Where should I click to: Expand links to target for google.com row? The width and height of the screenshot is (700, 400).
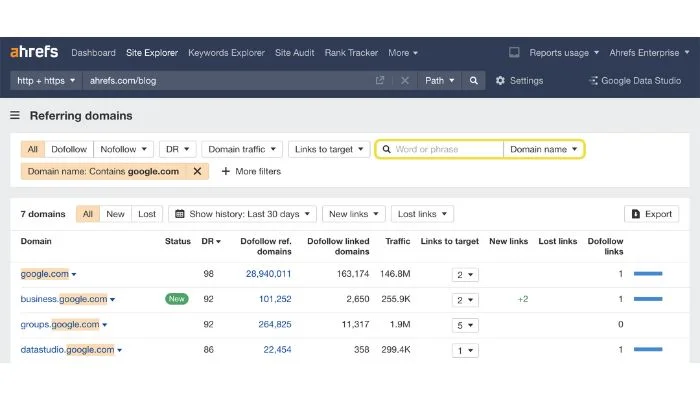click(465, 275)
